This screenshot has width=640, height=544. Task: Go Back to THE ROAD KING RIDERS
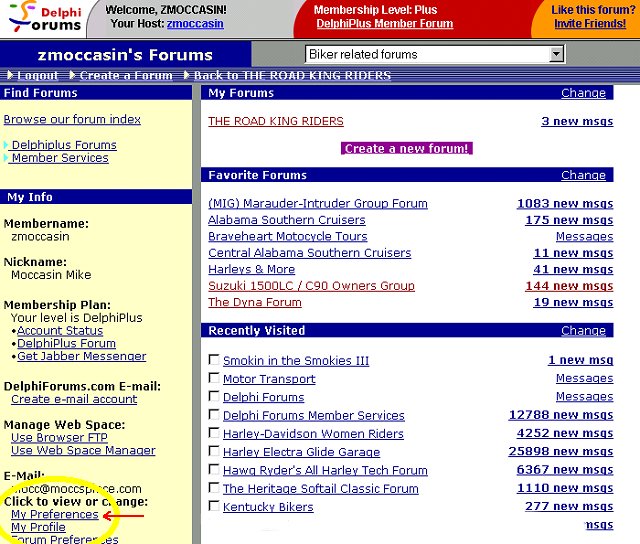[292, 75]
